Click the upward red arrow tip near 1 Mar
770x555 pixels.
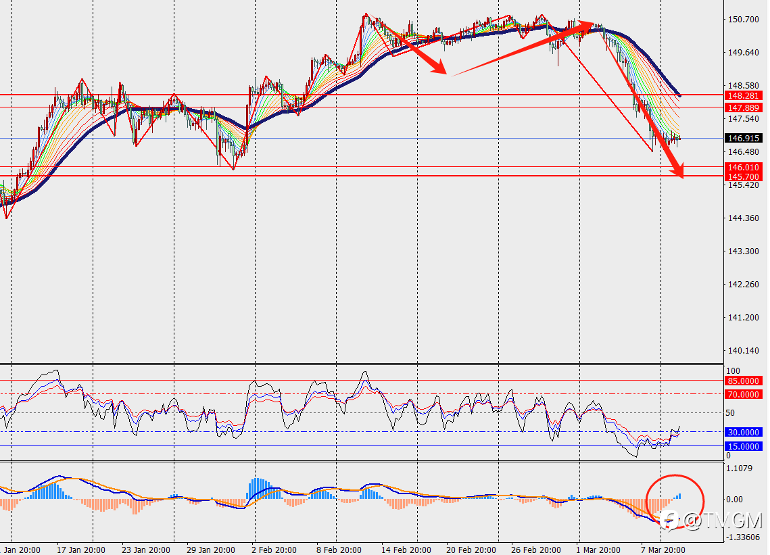point(587,25)
